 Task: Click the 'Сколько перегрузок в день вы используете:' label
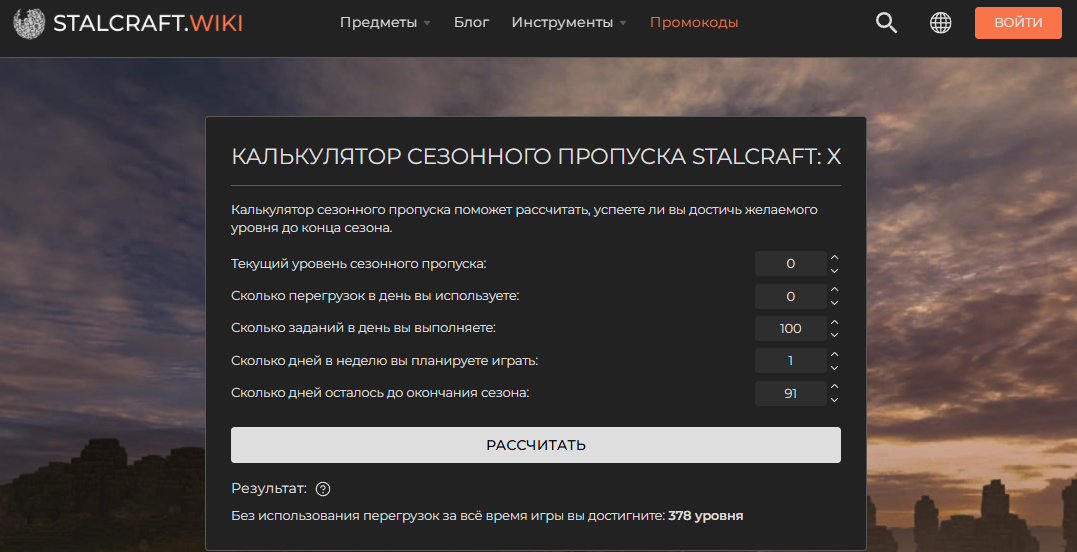pyautogui.click(x=375, y=296)
